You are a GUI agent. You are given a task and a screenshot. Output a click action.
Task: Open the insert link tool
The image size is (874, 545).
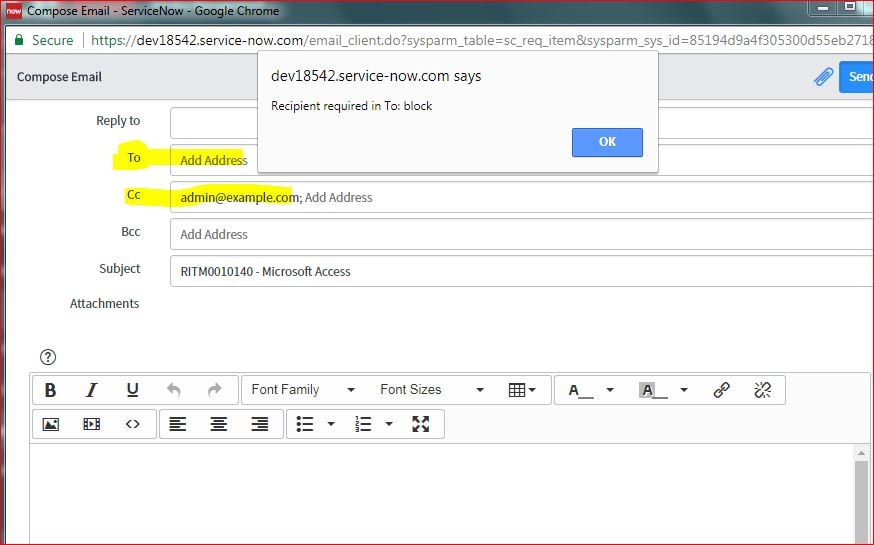721,390
